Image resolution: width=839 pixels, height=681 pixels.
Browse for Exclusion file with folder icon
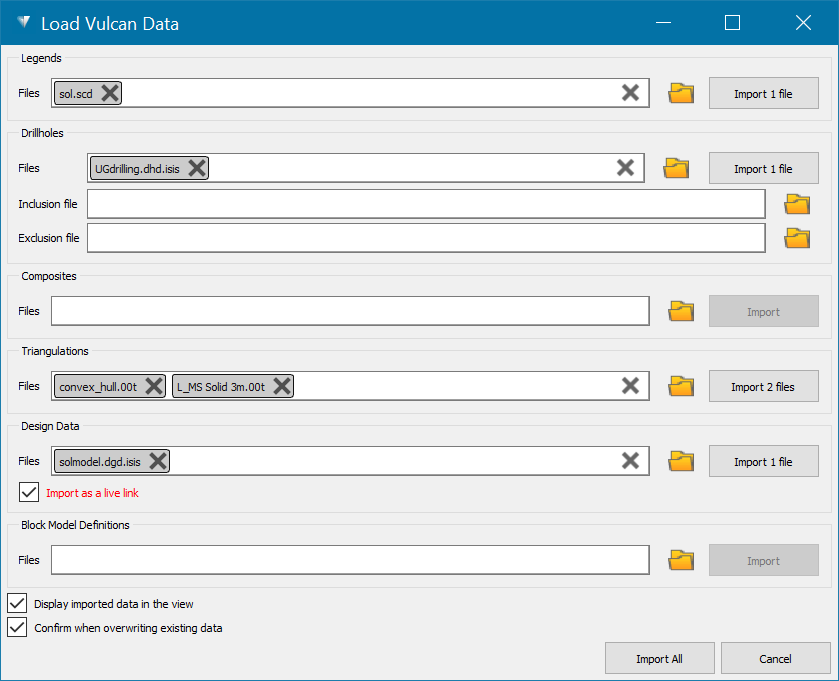[x=797, y=238]
